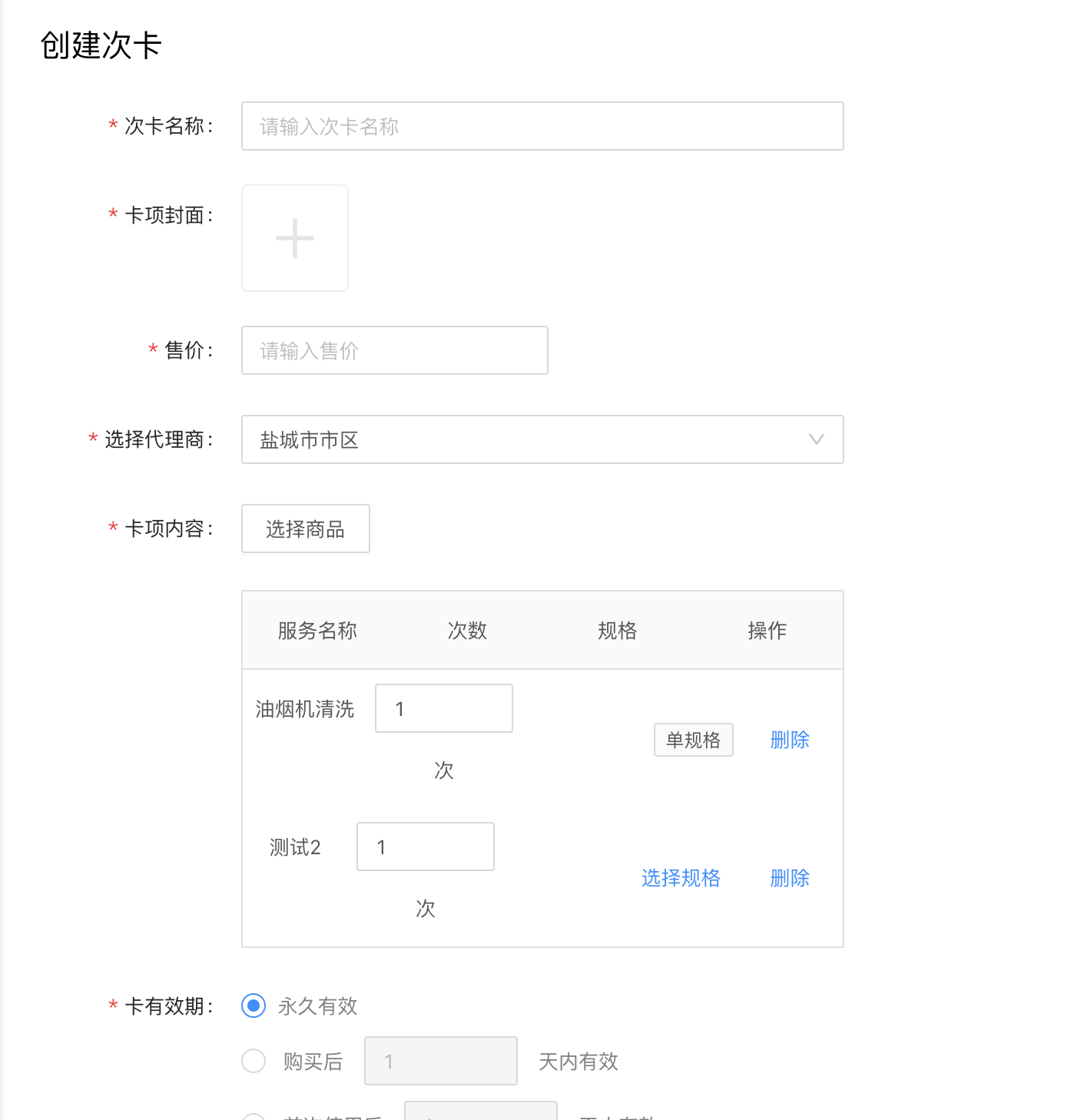This screenshot has width=1074, height=1120.
Task: Choose the 购买后 validity radio button
Action: (x=254, y=1061)
